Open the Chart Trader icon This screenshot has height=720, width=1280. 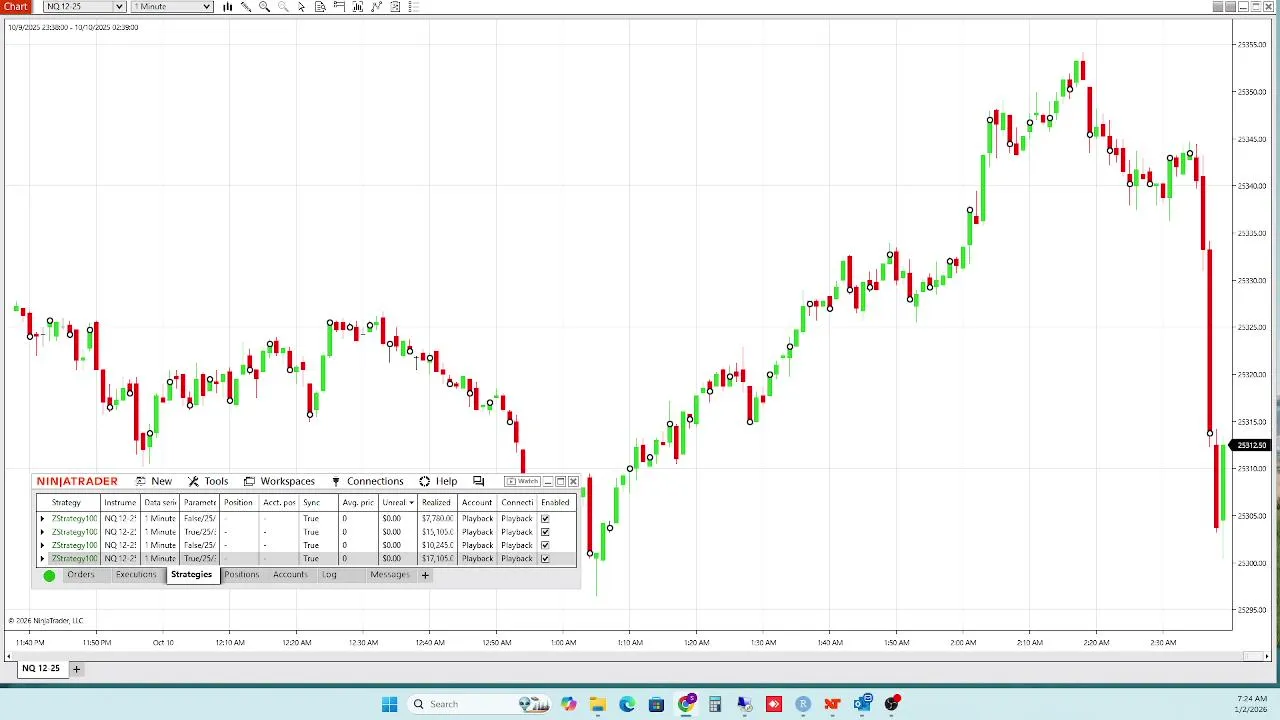tap(339, 7)
